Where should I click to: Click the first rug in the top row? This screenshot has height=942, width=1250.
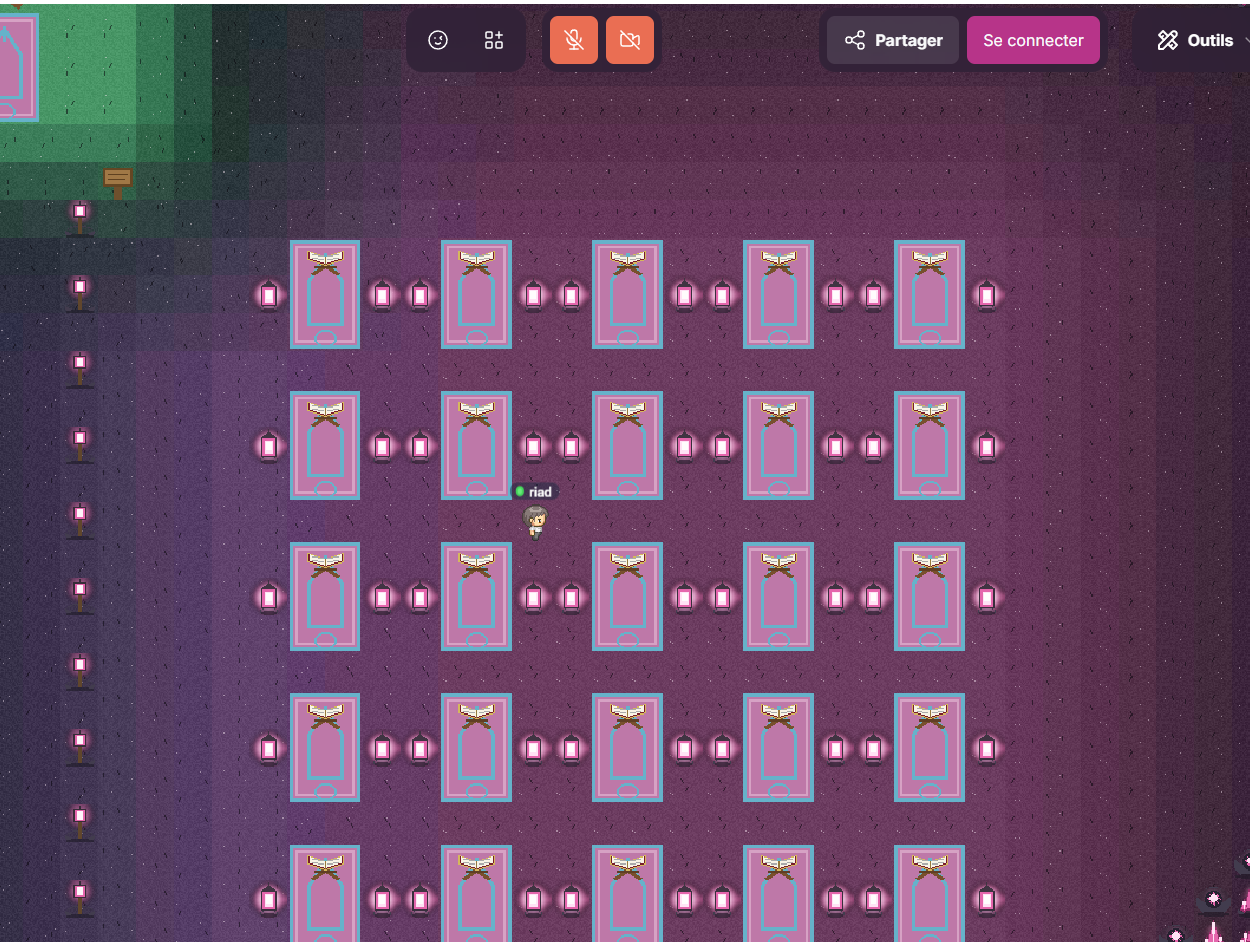(325, 294)
